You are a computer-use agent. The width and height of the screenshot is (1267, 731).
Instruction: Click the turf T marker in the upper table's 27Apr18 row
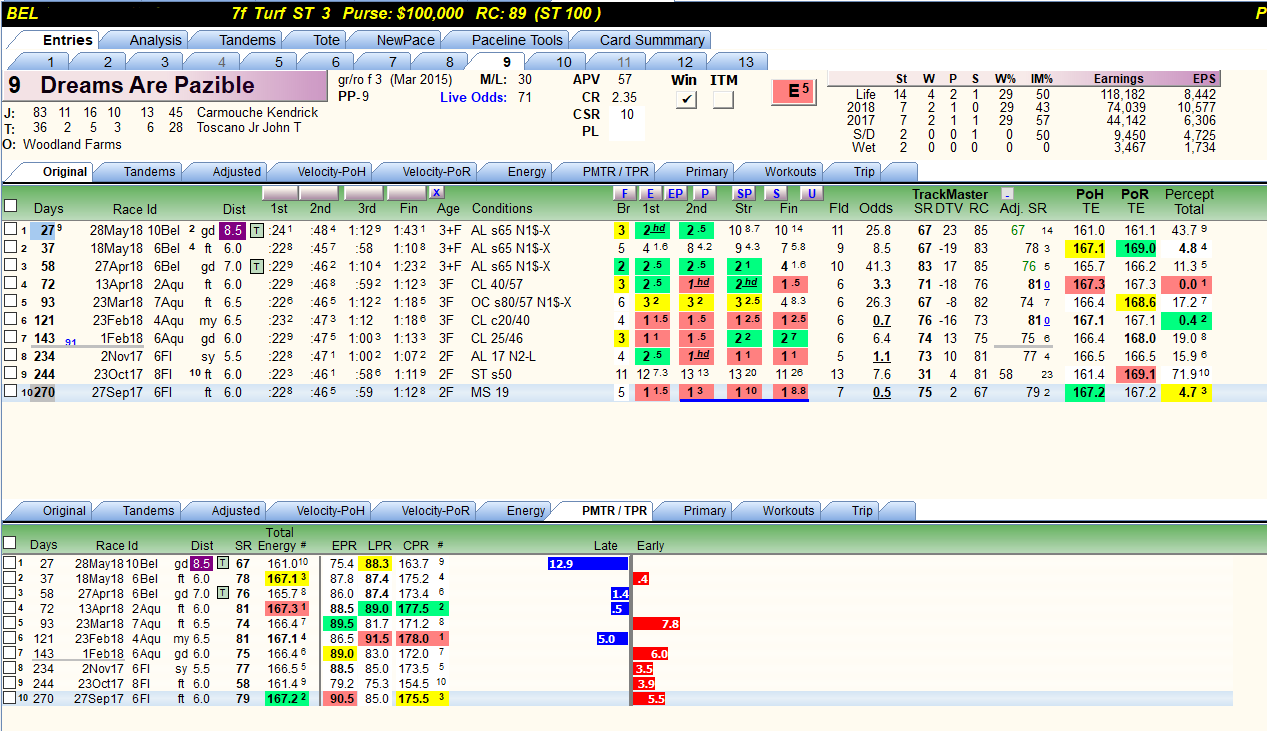pyautogui.click(x=257, y=267)
